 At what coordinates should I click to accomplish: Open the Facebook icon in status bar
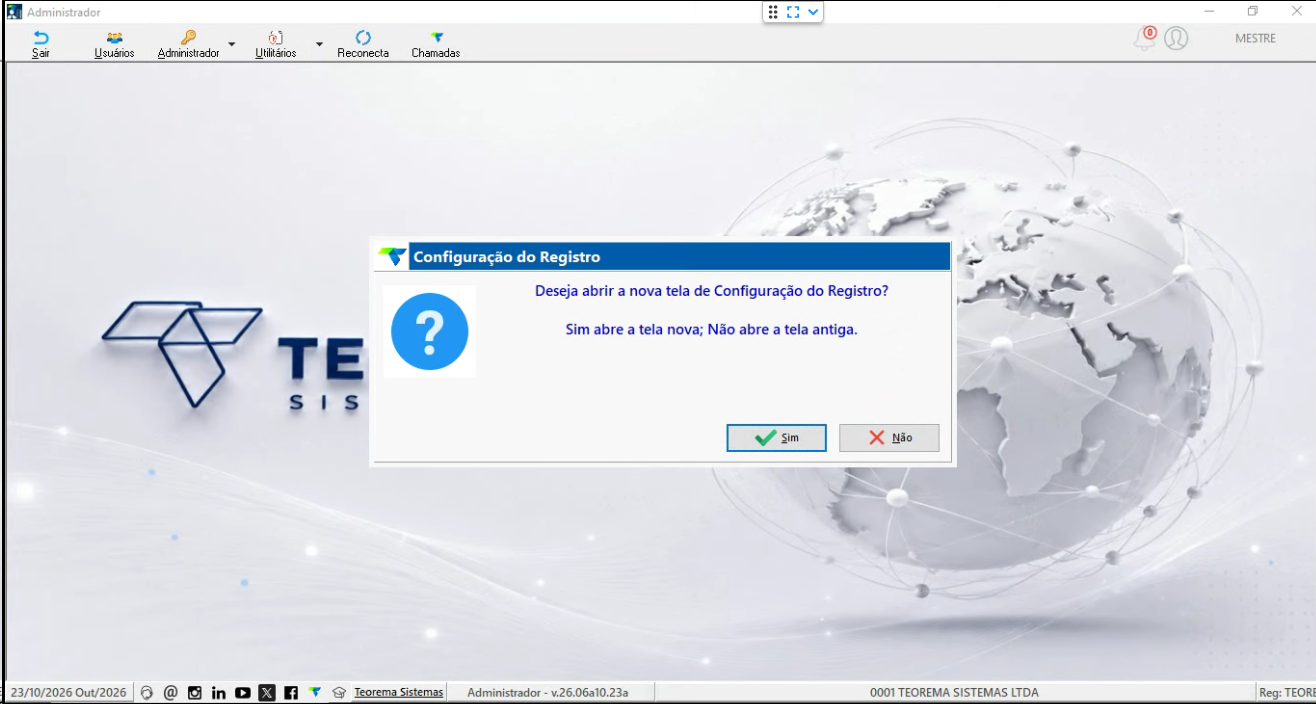pyautogui.click(x=291, y=692)
